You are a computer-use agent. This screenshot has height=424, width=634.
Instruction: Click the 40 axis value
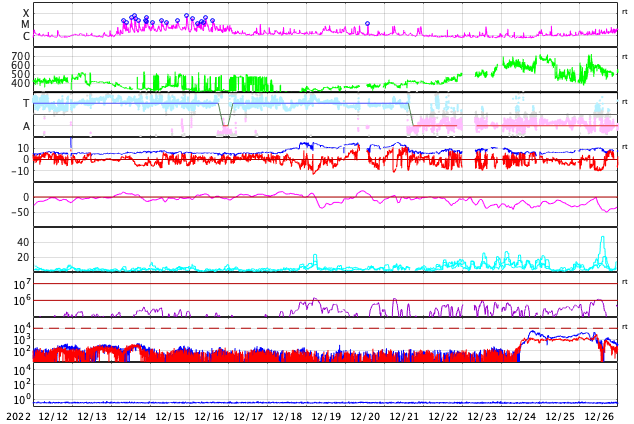click(x=23, y=243)
